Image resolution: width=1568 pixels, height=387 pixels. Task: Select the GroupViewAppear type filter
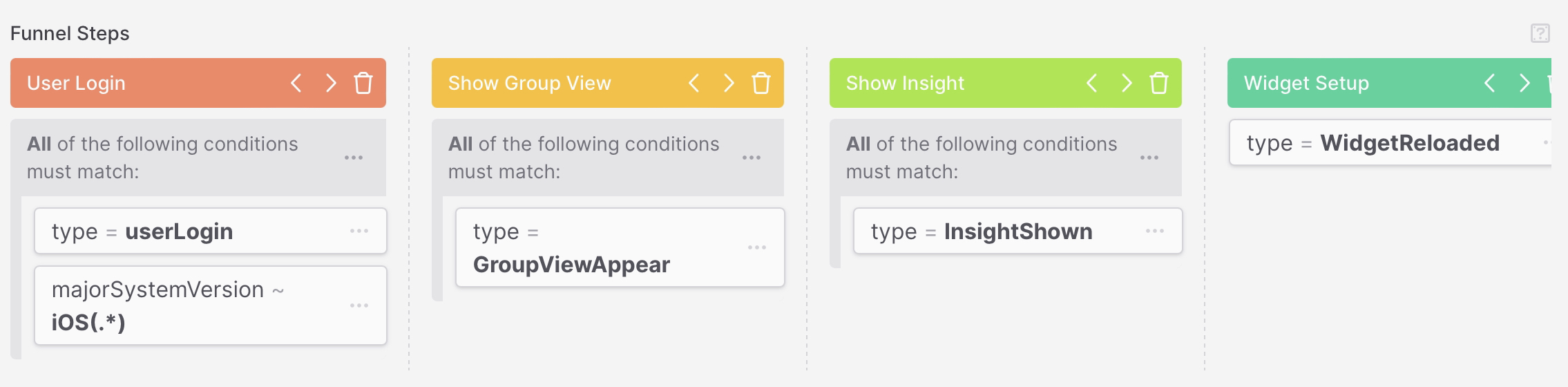coord(594,247)
